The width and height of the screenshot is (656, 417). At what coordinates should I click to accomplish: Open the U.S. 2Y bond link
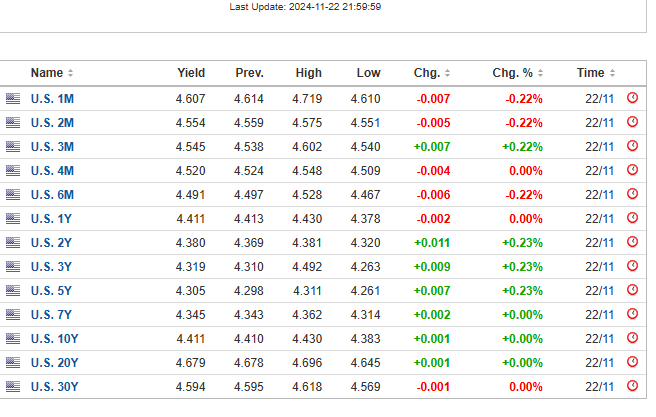pos(51,243)
